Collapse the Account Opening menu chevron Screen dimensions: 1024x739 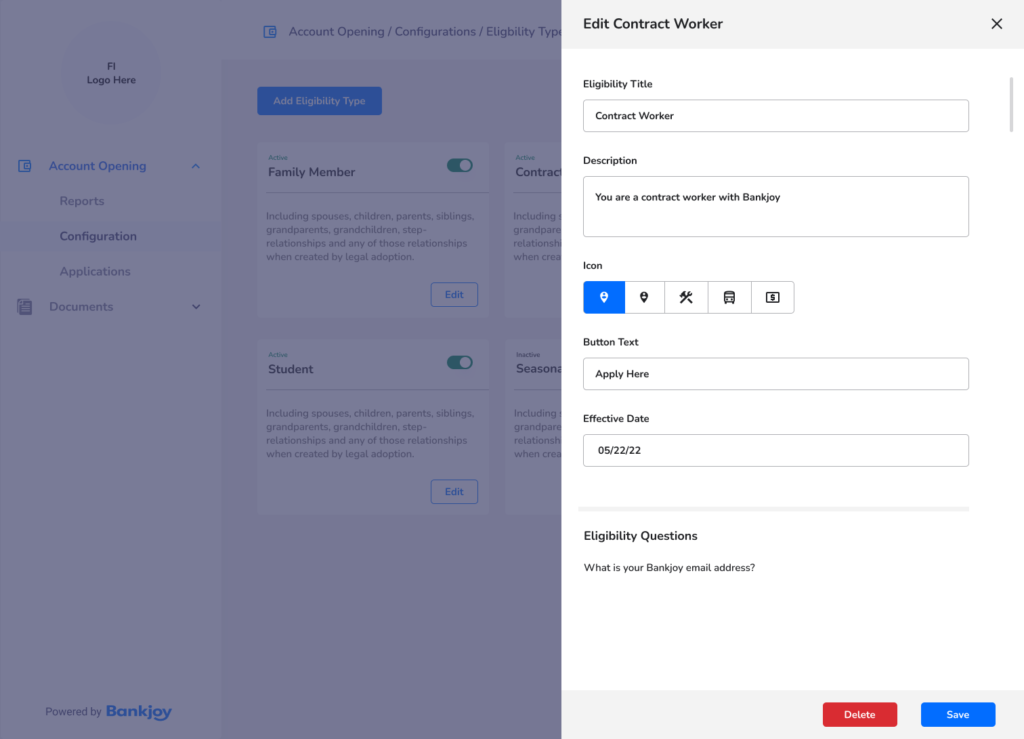(x=195, y=166)
